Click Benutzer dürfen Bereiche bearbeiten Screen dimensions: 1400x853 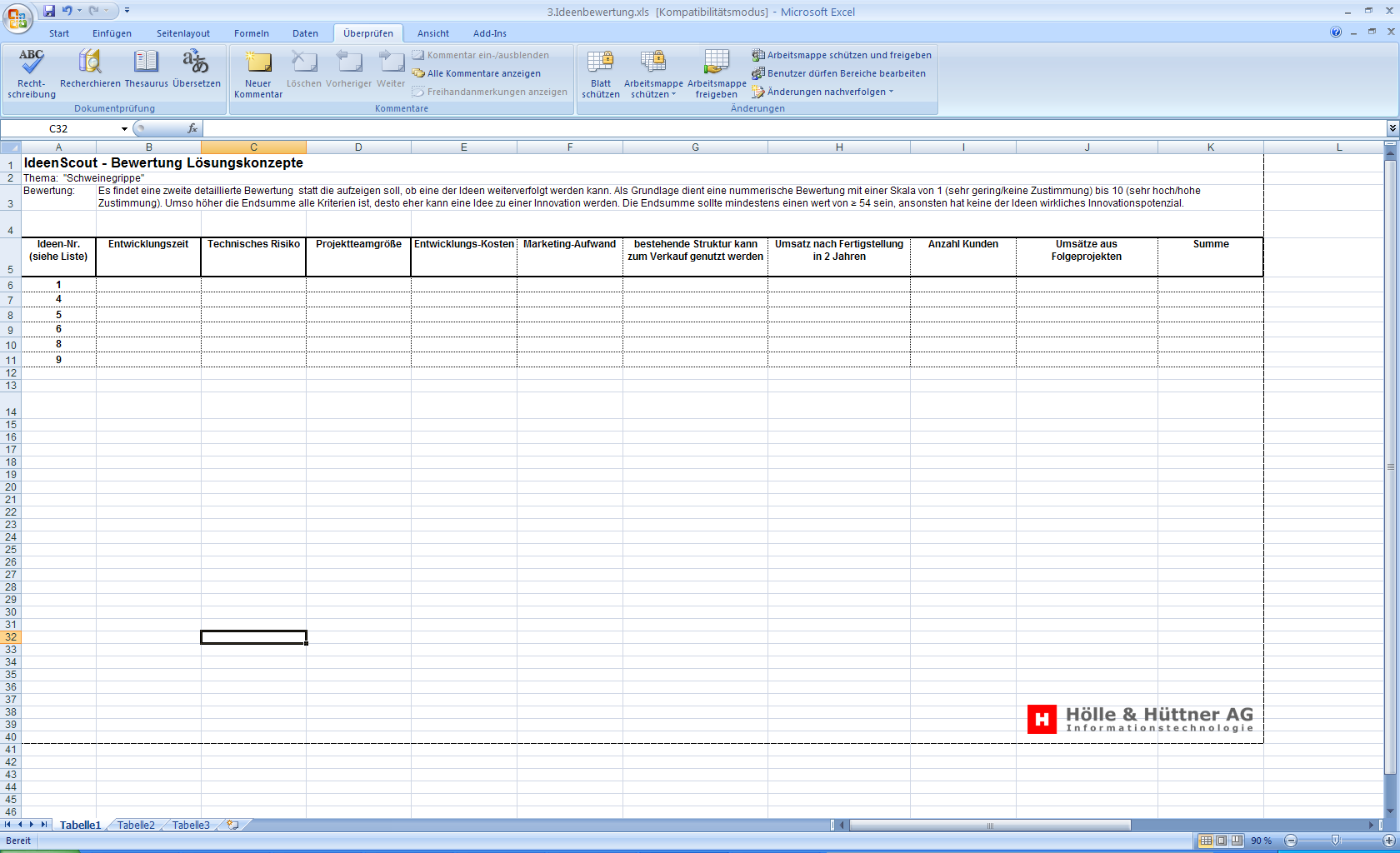839,73
